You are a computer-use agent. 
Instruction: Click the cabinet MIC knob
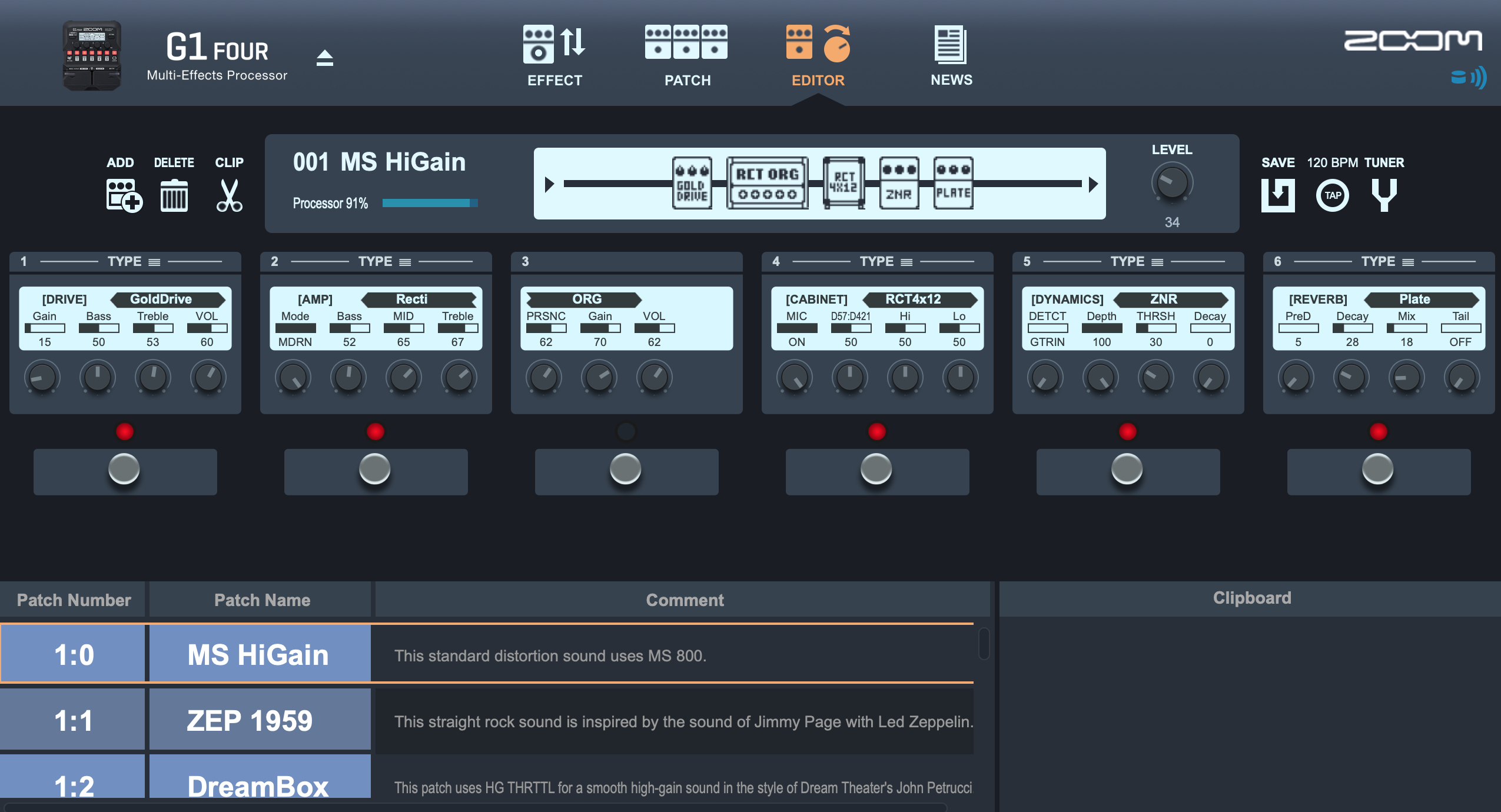pos(794,377)
